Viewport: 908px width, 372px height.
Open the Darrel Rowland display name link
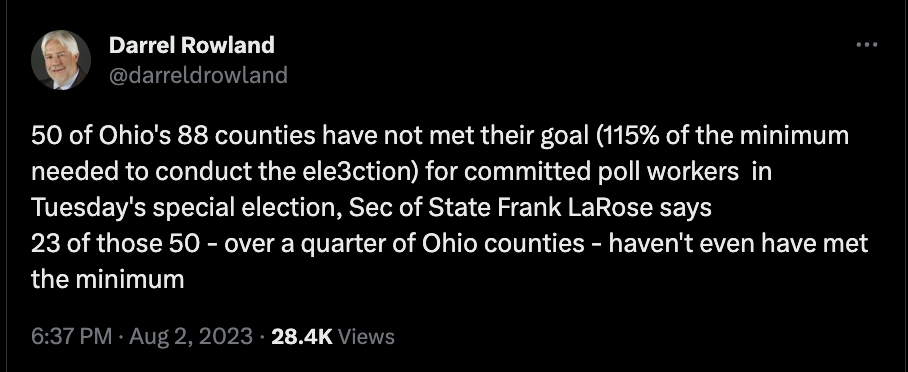coord(192,45)
